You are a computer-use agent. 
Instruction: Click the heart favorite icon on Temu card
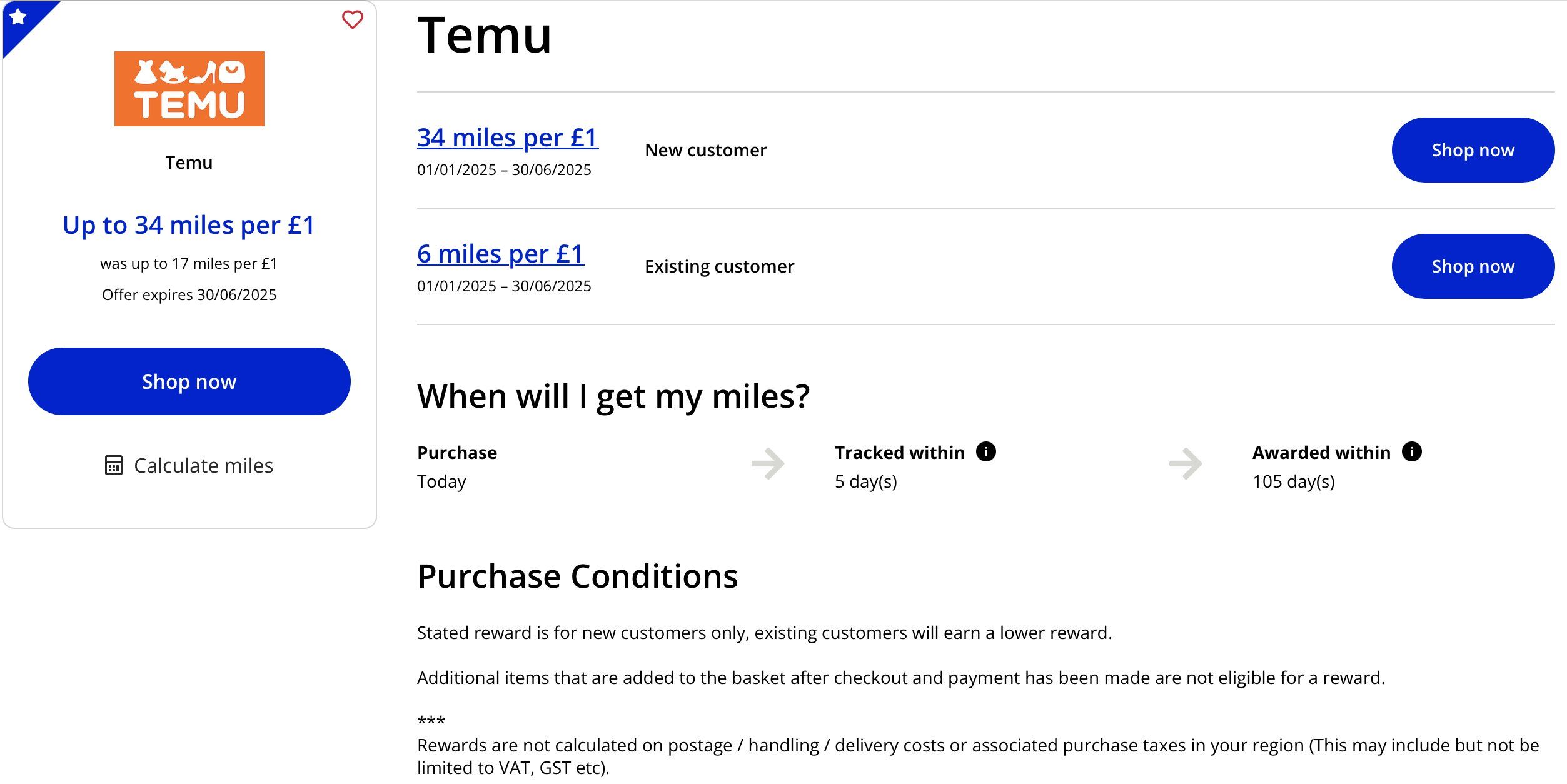point(352,19)
